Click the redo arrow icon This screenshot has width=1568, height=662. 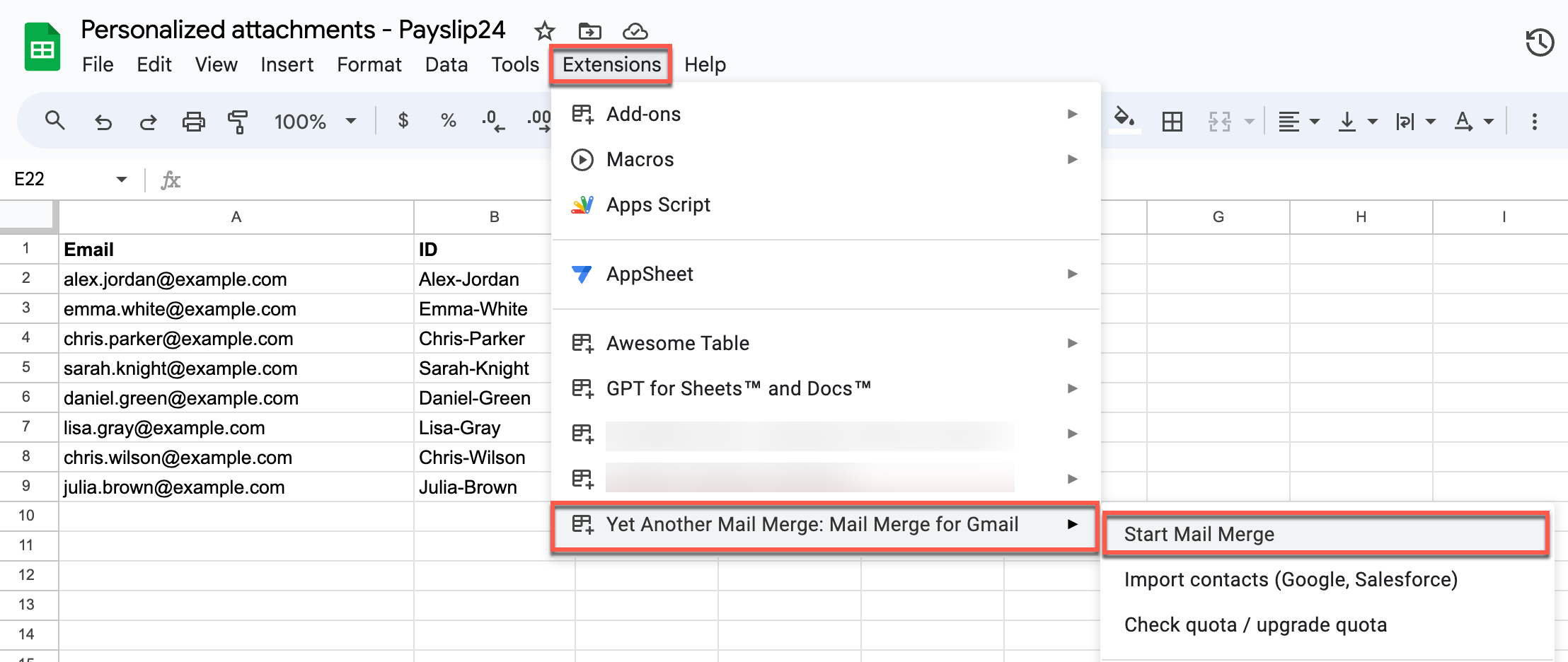click(x=148, y=122)
